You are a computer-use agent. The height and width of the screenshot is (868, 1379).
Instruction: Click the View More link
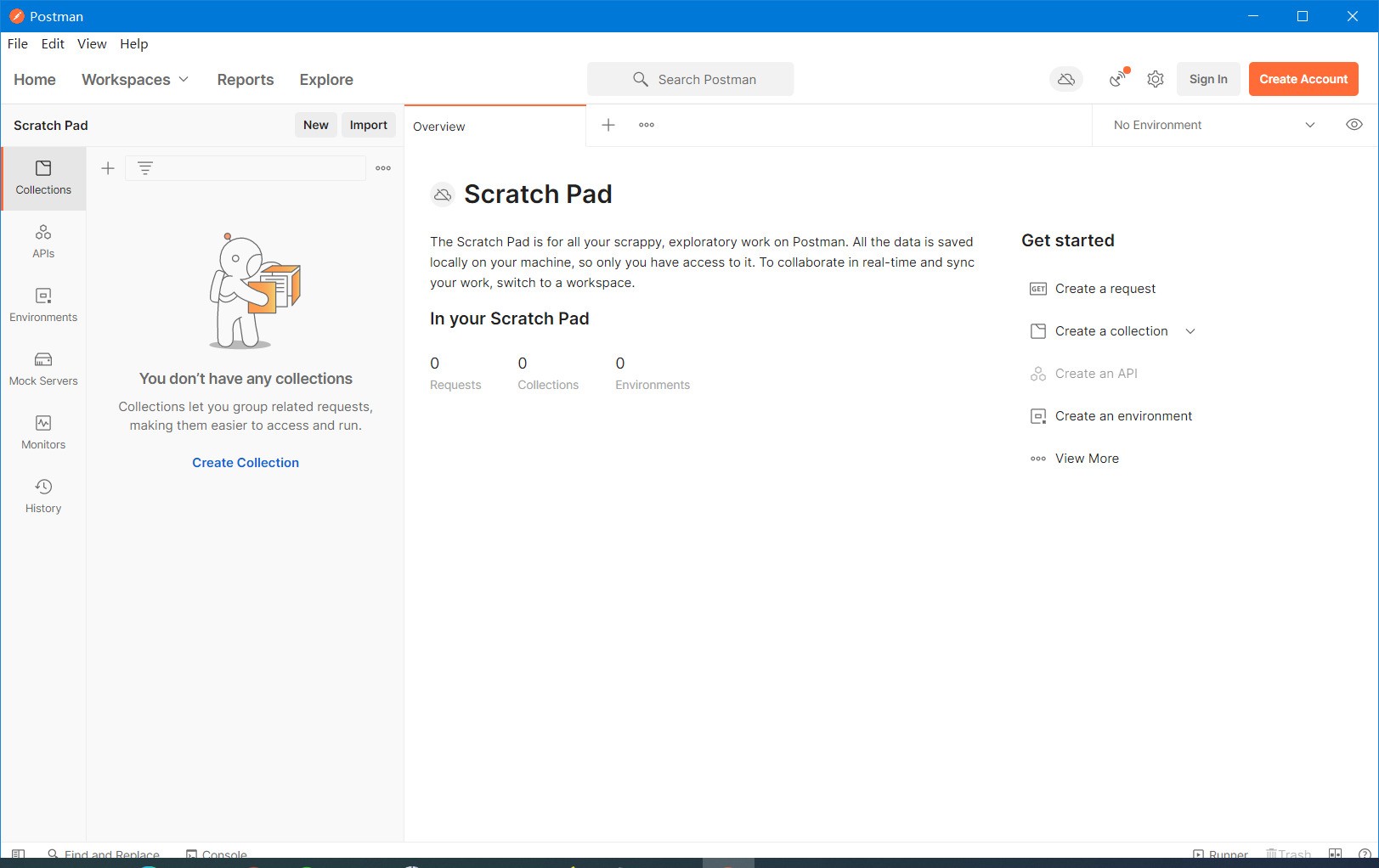click(1087, 459)
